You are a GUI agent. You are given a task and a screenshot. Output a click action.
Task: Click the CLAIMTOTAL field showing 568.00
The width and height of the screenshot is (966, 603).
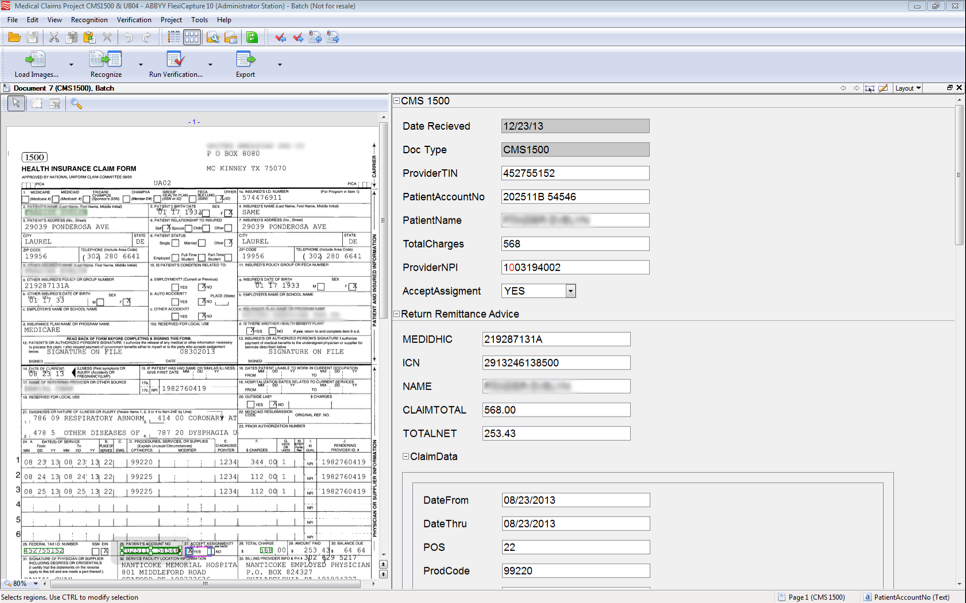[x=556, y=410]
